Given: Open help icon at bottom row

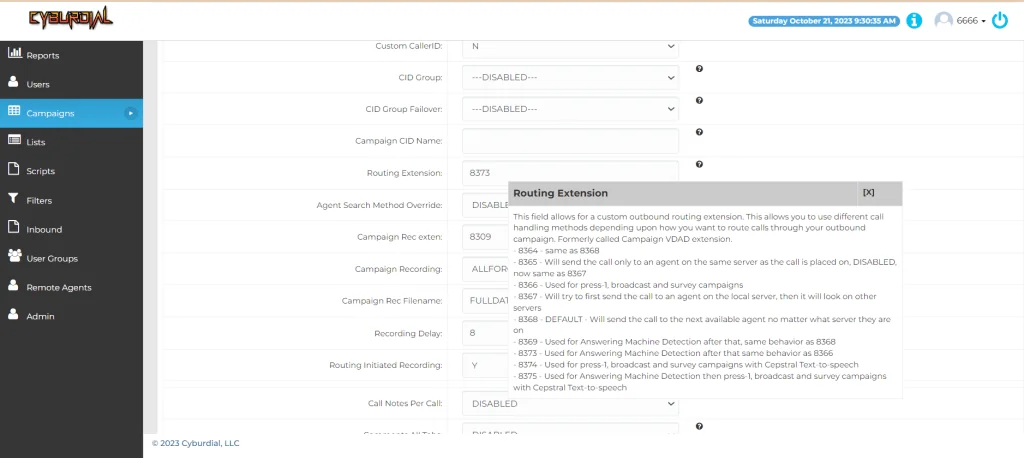Looking at the screenshot, I should (699, 427).
